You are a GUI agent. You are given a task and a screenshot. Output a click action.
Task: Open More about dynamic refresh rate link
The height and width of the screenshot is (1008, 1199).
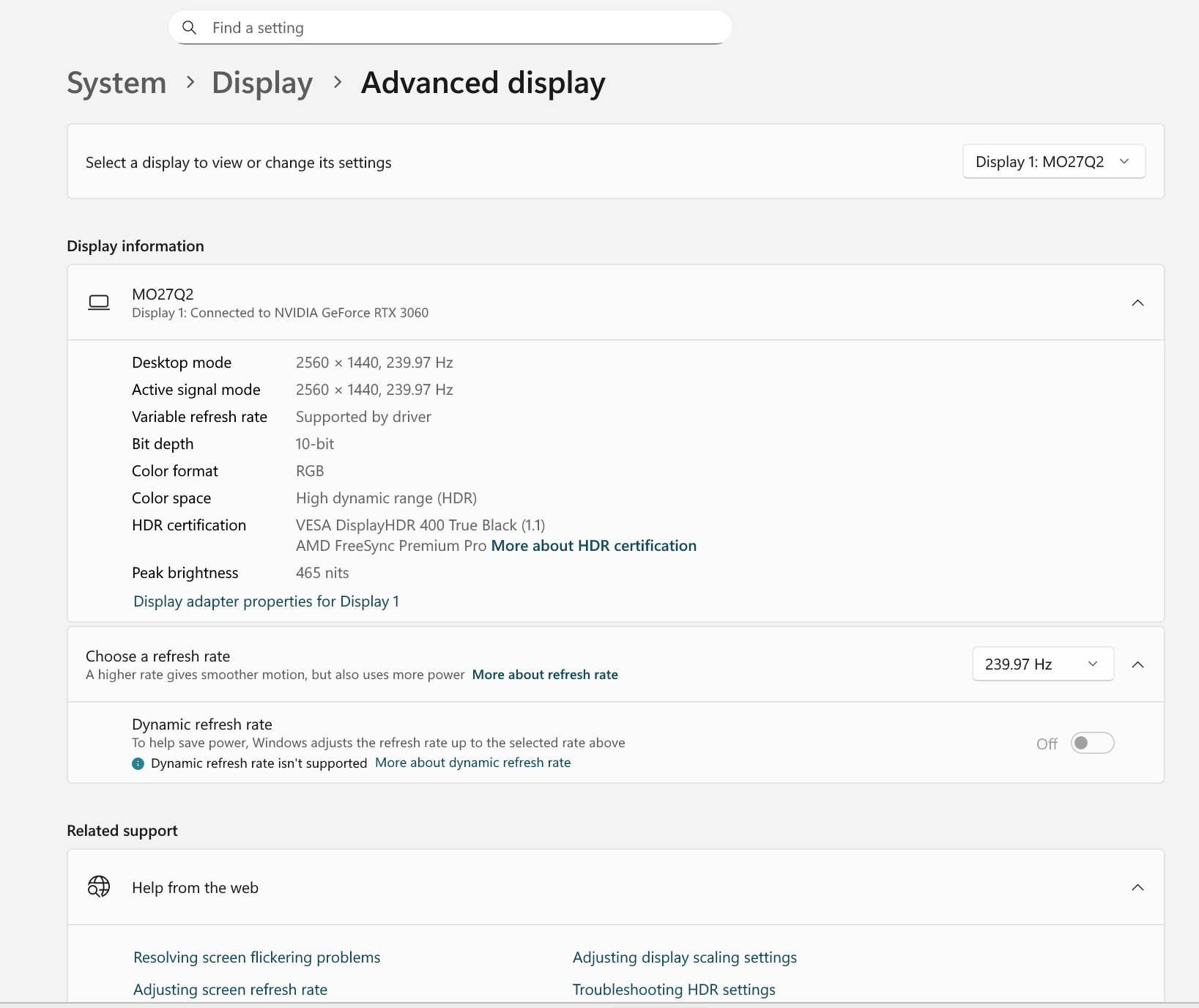point(472,763)
